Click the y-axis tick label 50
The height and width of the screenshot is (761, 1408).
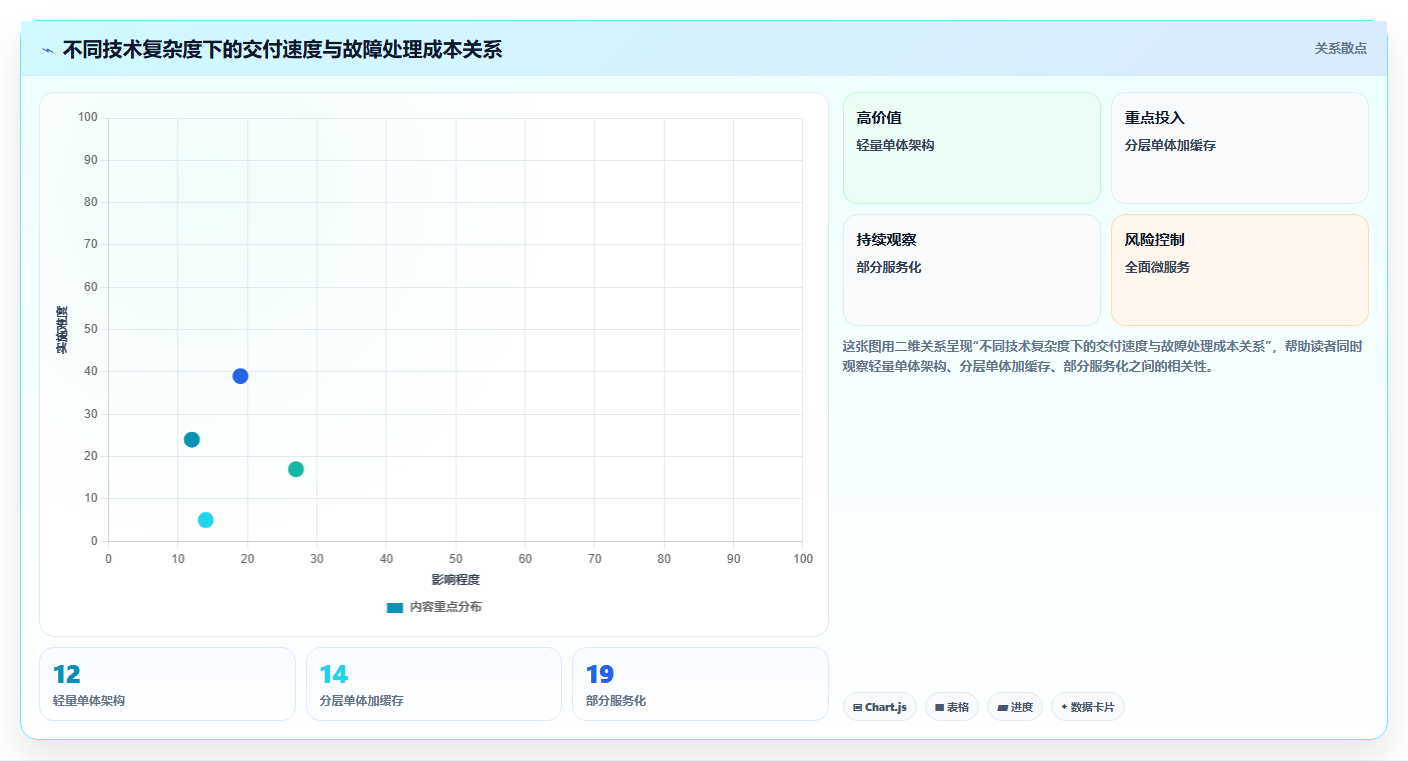coord(91,329)
